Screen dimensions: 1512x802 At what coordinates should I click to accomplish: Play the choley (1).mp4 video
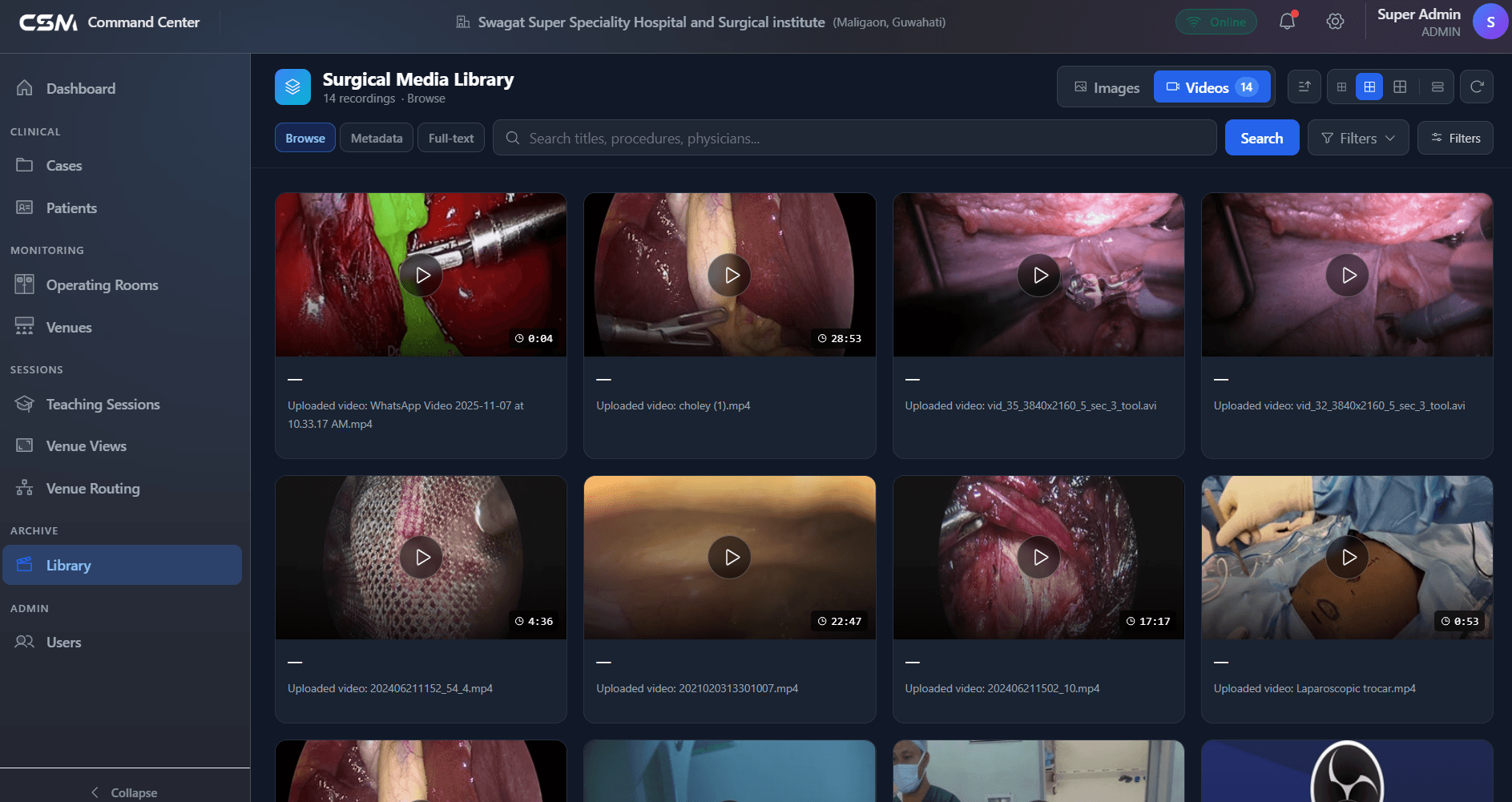pyautogui.click(x=730, y=275)
